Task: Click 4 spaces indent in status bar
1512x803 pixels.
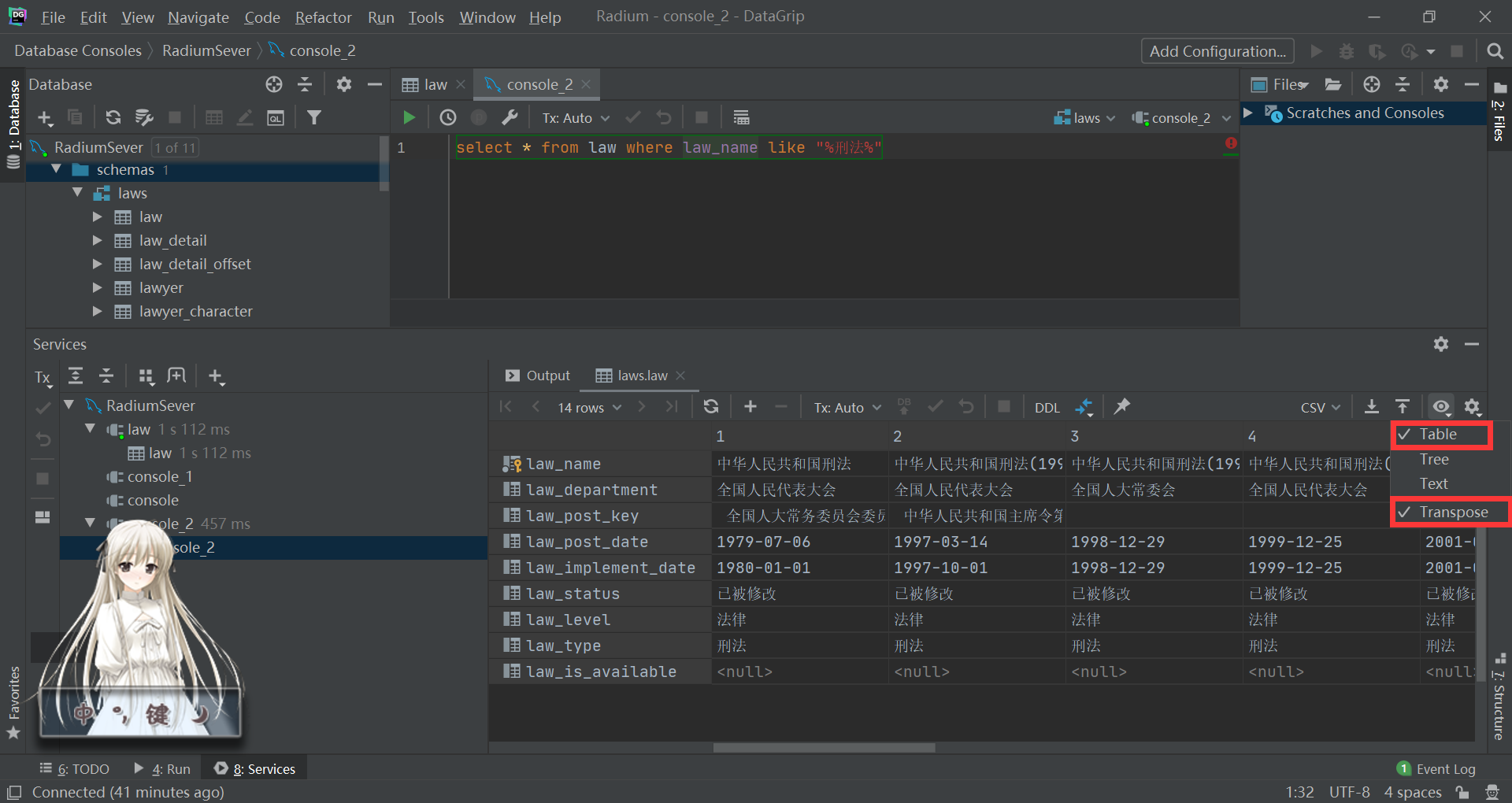Action: [1413, 792]
